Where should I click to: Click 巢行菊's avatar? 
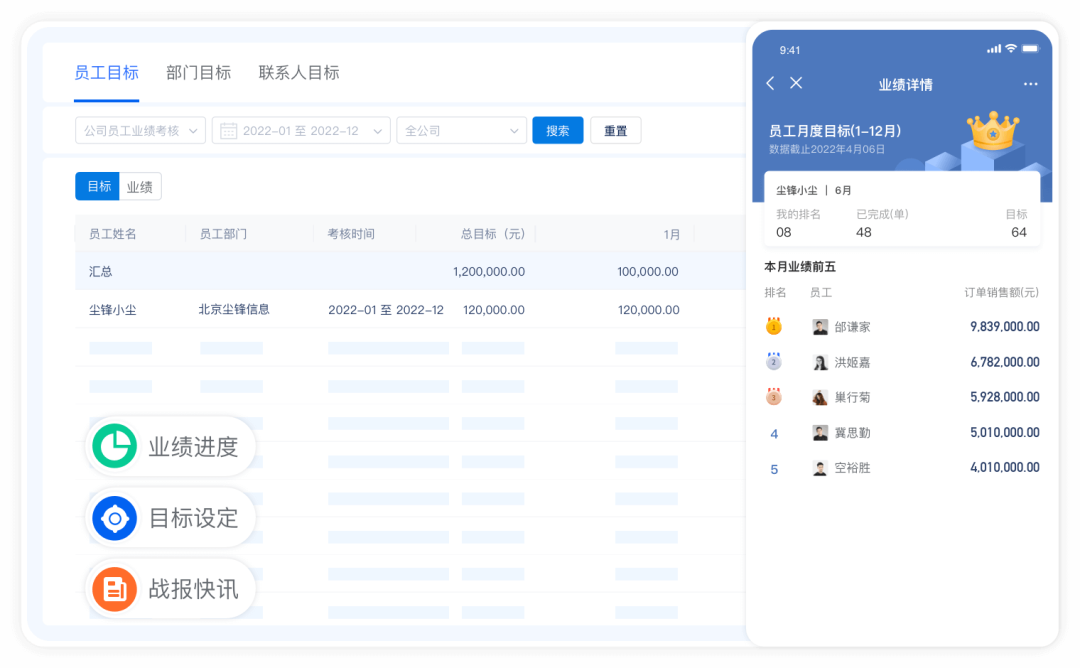tap(820, 397)
